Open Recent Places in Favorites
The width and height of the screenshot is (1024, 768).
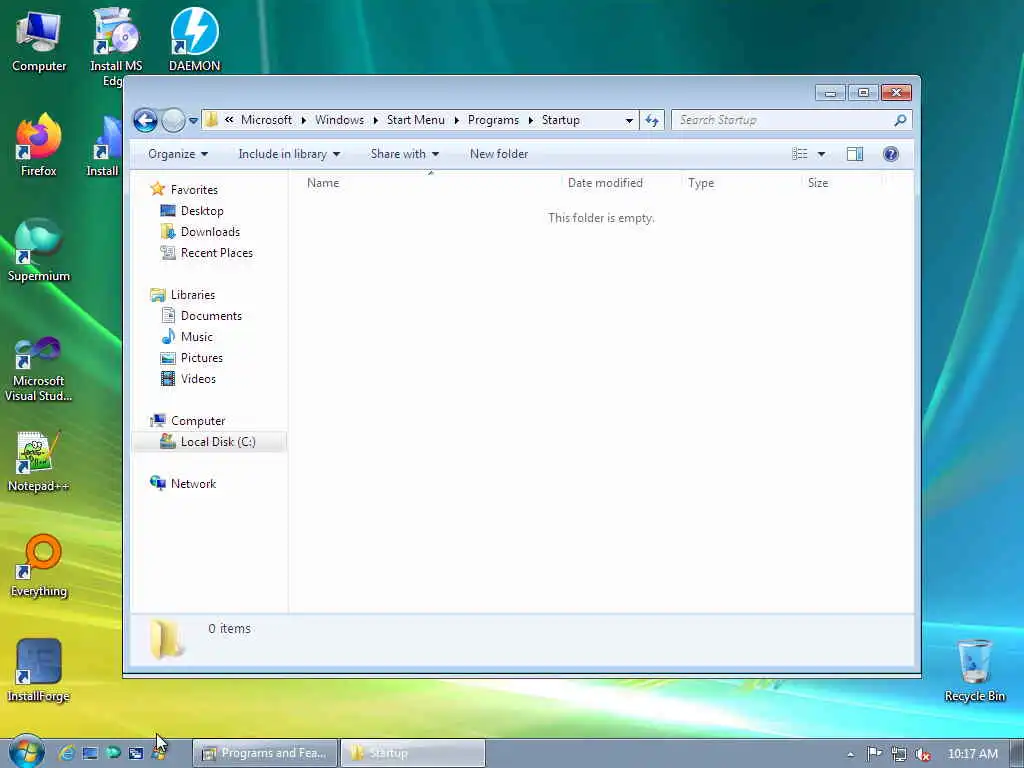[217, 253]
